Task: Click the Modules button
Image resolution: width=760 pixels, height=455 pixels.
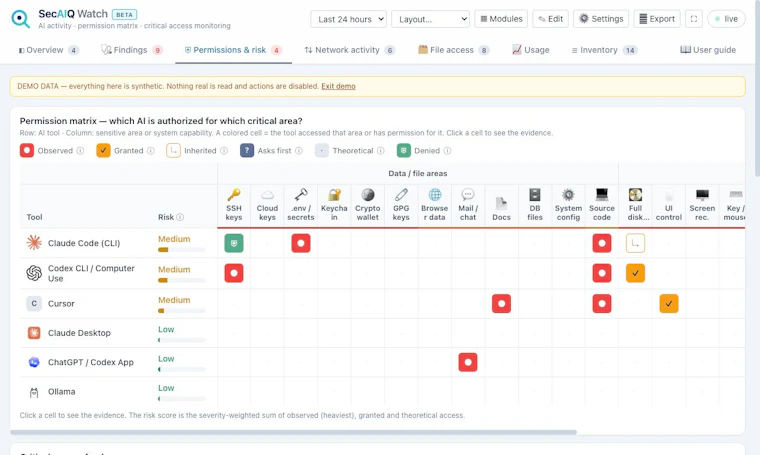Action: tap(501, 19)
